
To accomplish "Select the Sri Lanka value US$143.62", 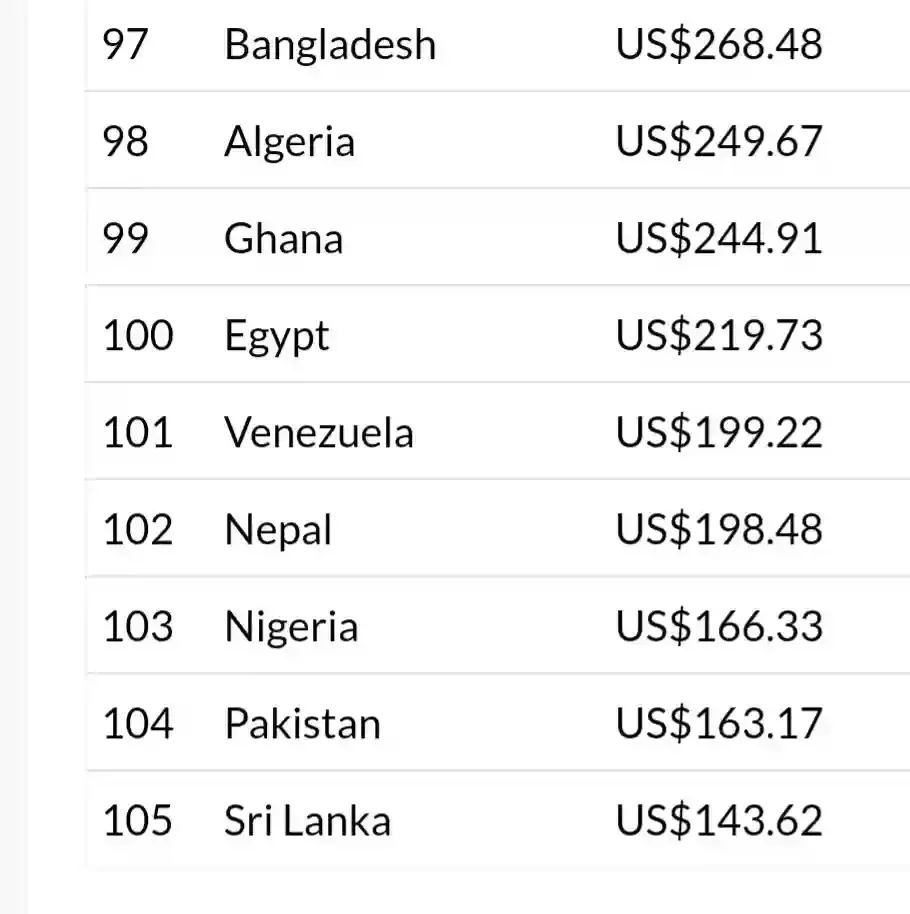I will click(719, 820).
